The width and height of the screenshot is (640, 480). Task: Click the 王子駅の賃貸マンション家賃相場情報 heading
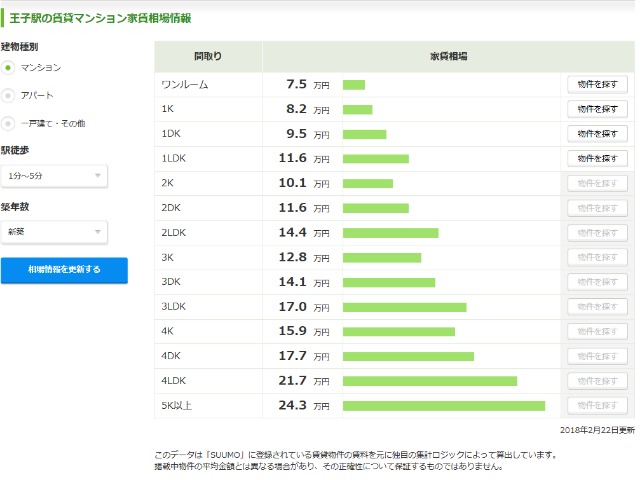coord(100,18)
